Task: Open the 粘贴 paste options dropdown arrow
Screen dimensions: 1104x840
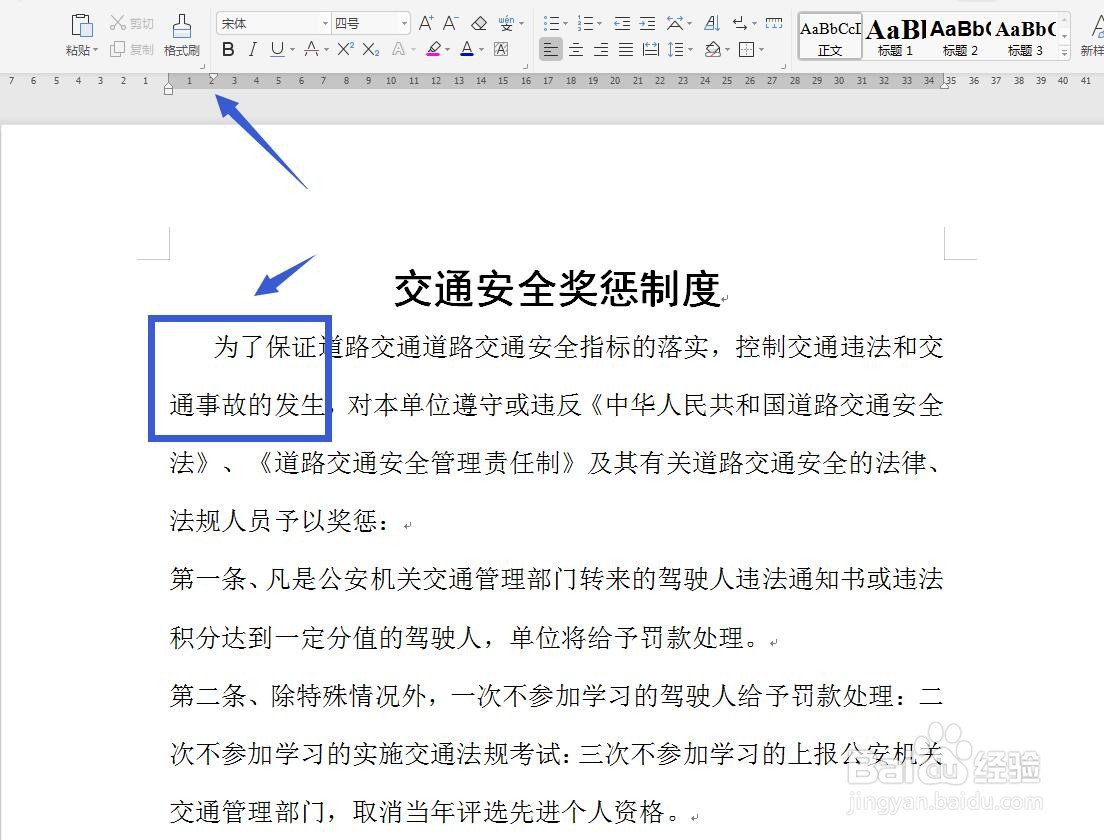Action: (95, 50)
